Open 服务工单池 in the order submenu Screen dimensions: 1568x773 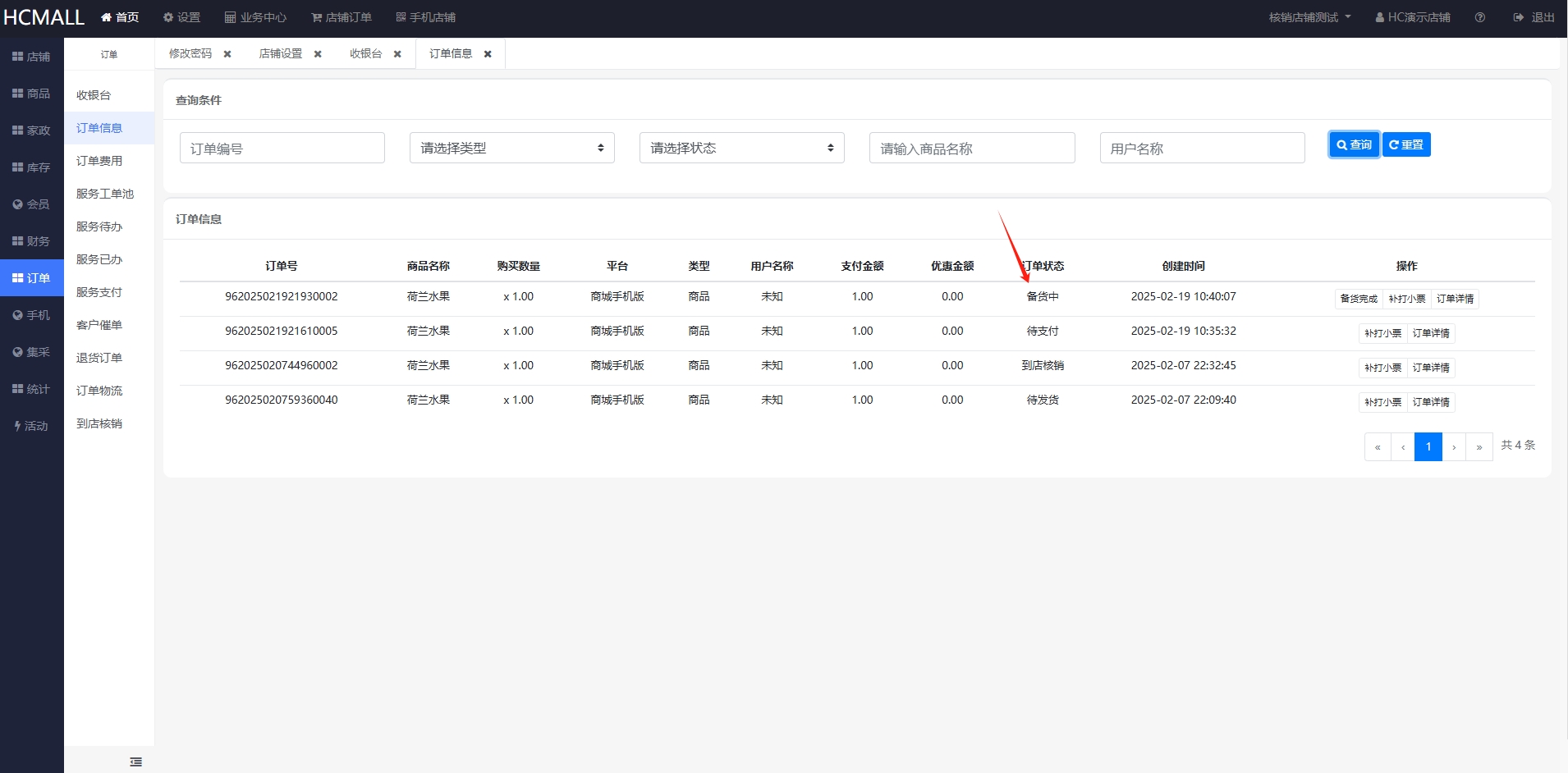pos(109,194)
